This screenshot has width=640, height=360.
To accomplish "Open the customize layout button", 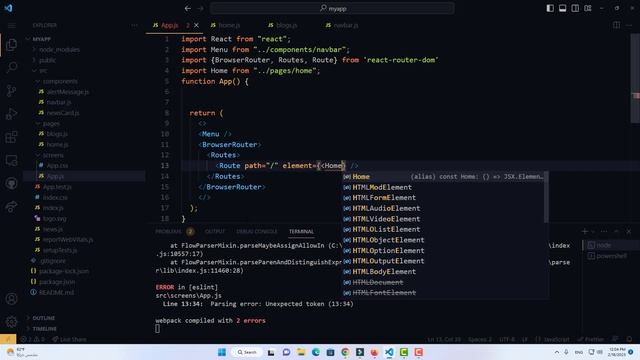I will coord(588,8).
